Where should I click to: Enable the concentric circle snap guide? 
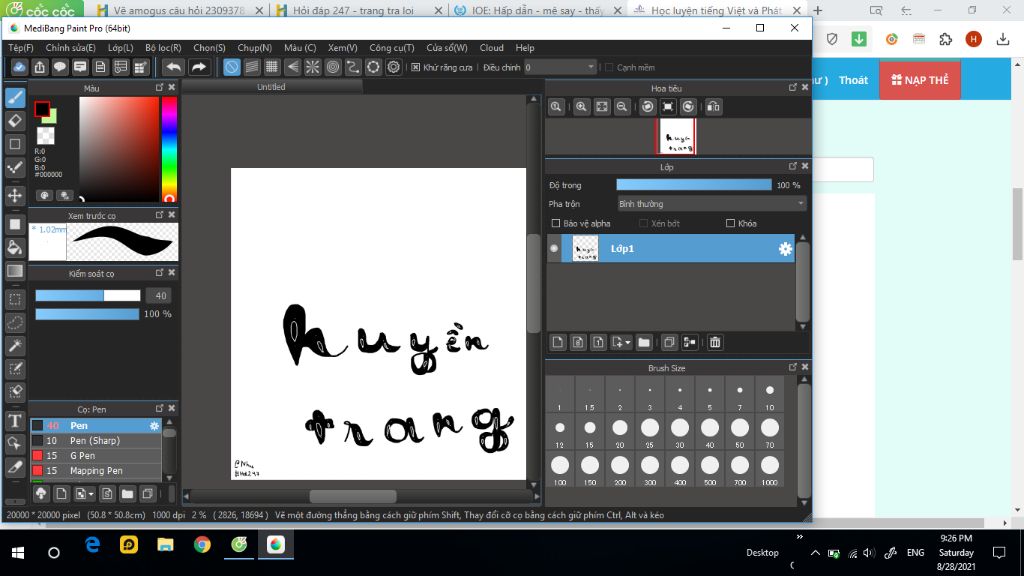click(333, 67)
